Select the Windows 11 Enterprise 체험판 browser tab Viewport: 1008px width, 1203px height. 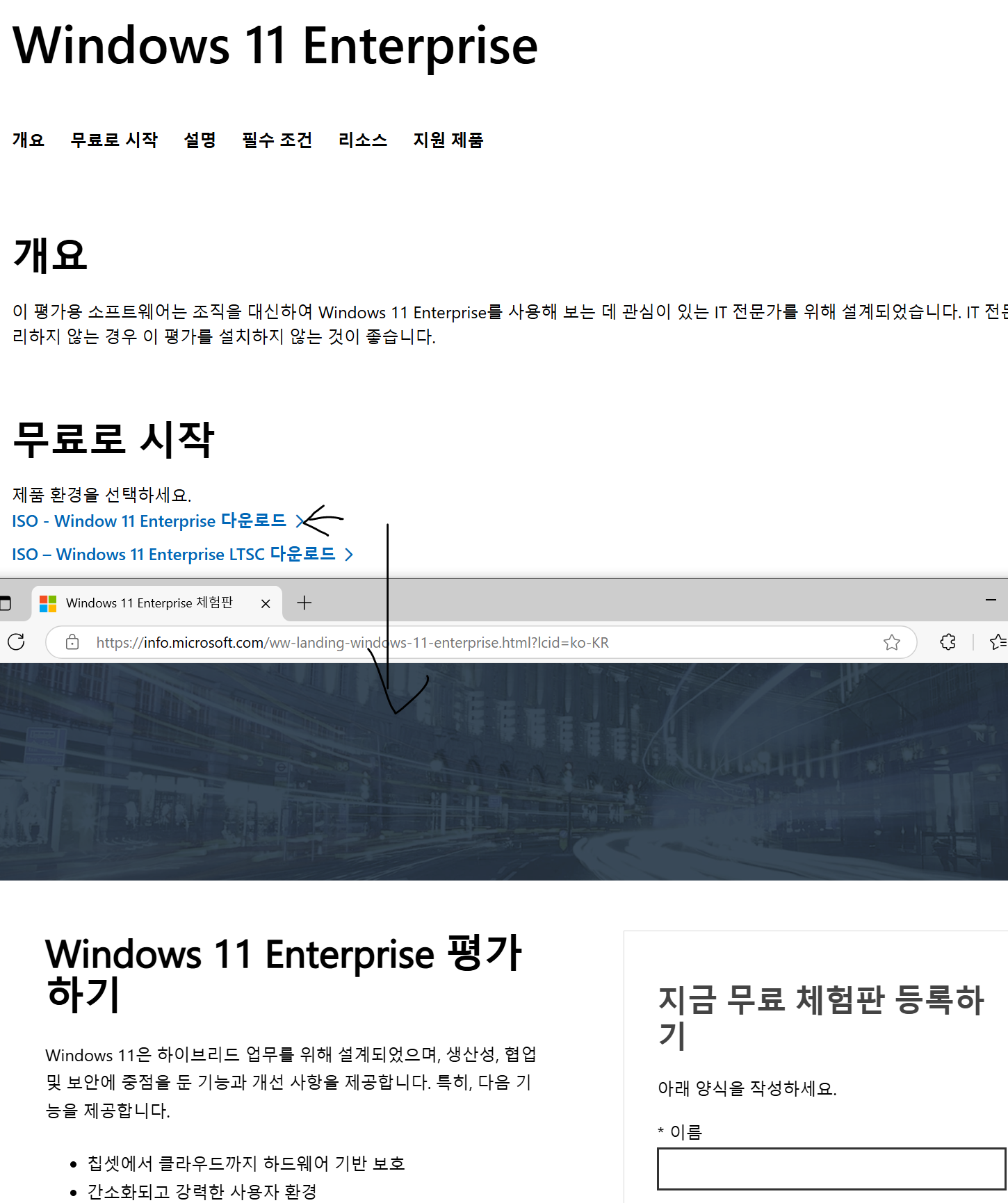pos(156,603)
